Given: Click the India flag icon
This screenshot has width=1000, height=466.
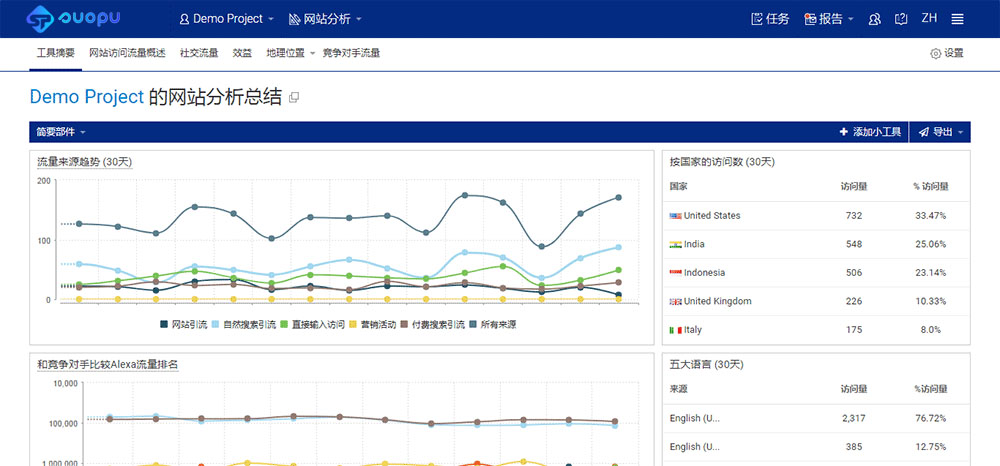Looking at the screenshot, I should coord(675,245).
